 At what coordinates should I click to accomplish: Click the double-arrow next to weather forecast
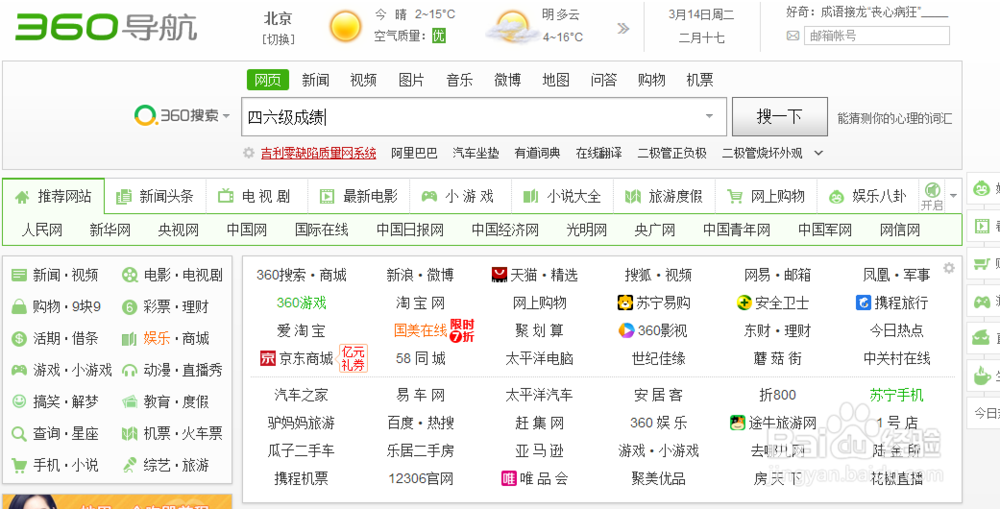coord(623,28)
